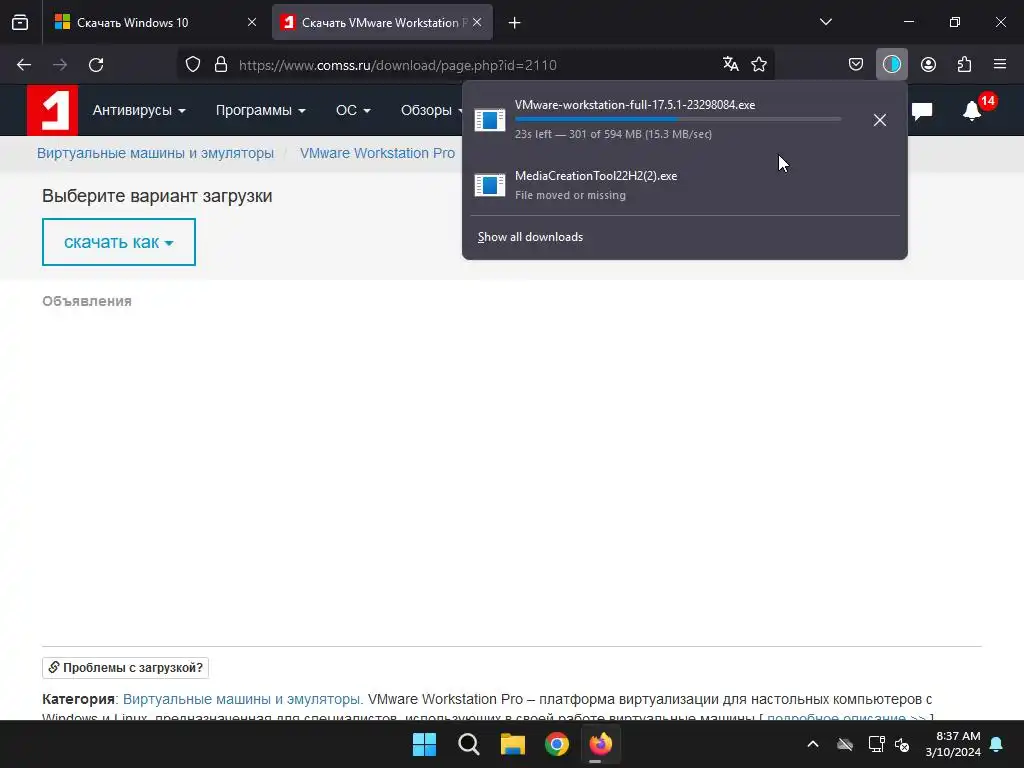This screenshot has height=768, width=1024.
Task: Open Google Chrome from taskbar
Action: point(556,744)
